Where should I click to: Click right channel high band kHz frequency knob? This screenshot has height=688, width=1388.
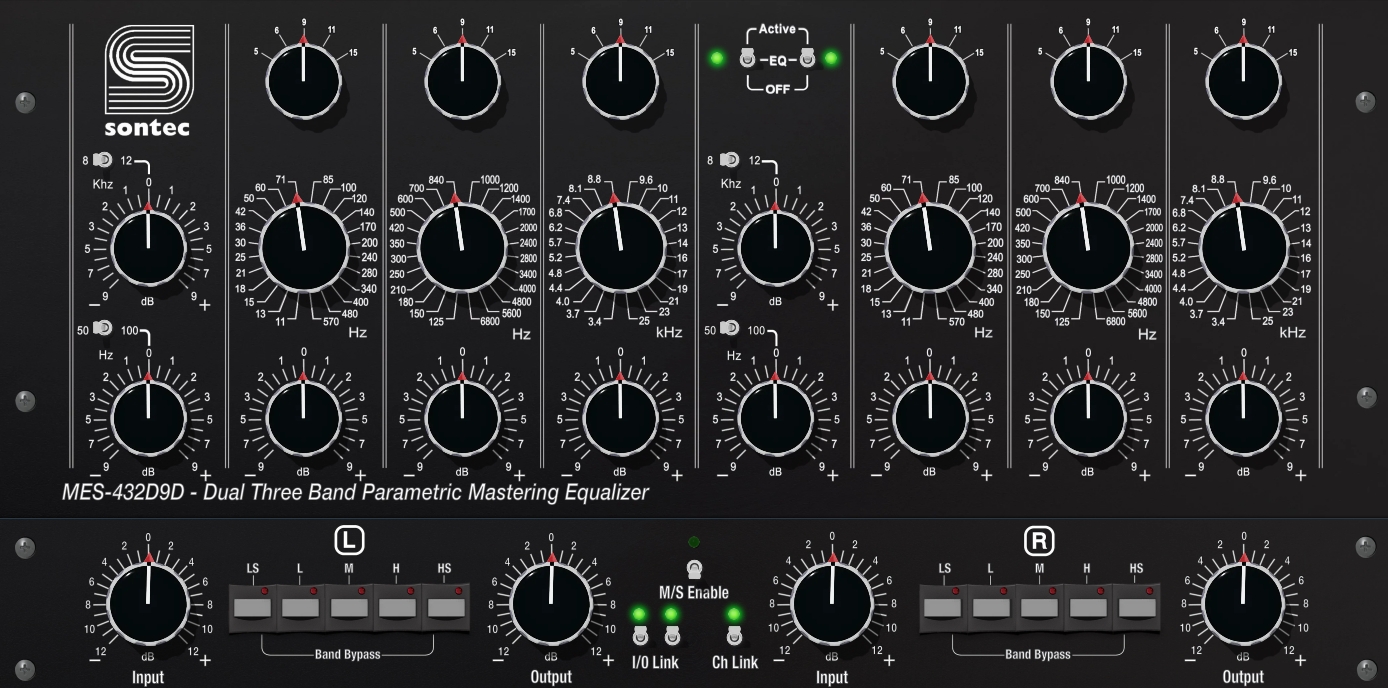coord(1244,248)
